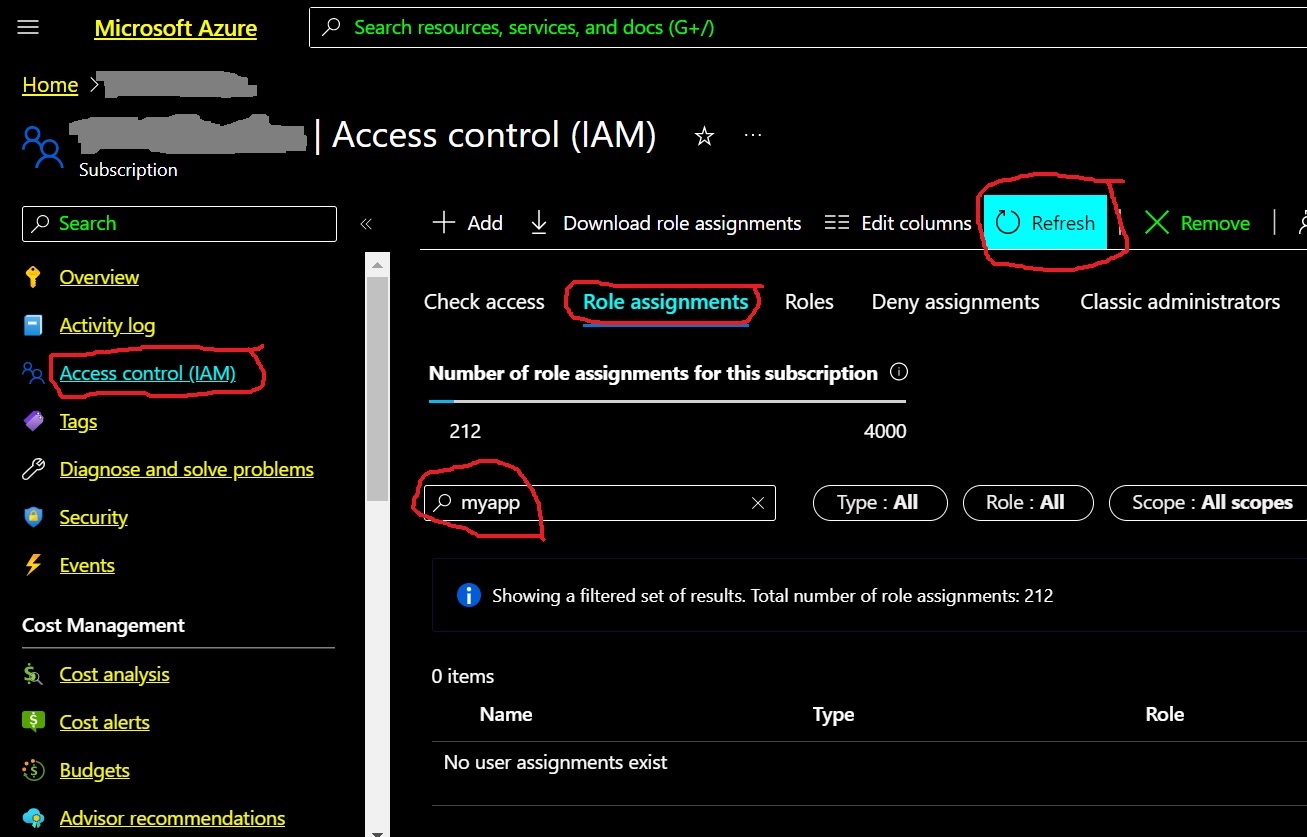Screen dimensions: 1307x837
Task: Click the Advisor recommendations cloud icon
Action: [x=33, y=818]
